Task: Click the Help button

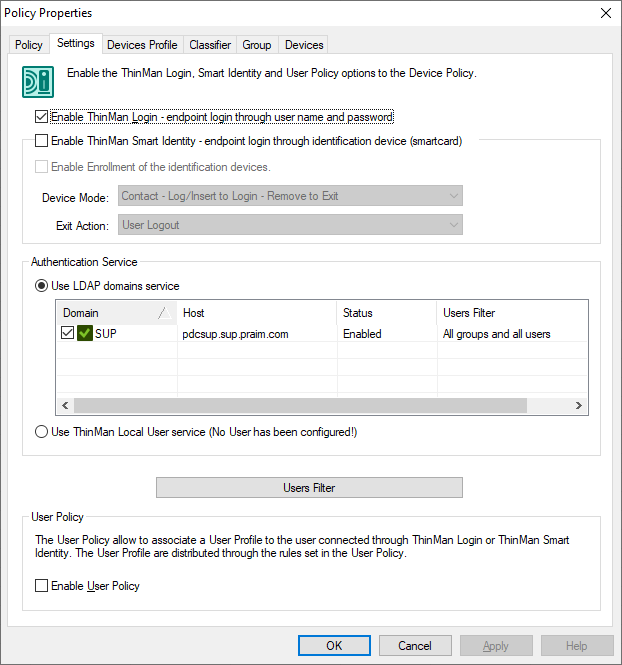Action: (577, 645)
